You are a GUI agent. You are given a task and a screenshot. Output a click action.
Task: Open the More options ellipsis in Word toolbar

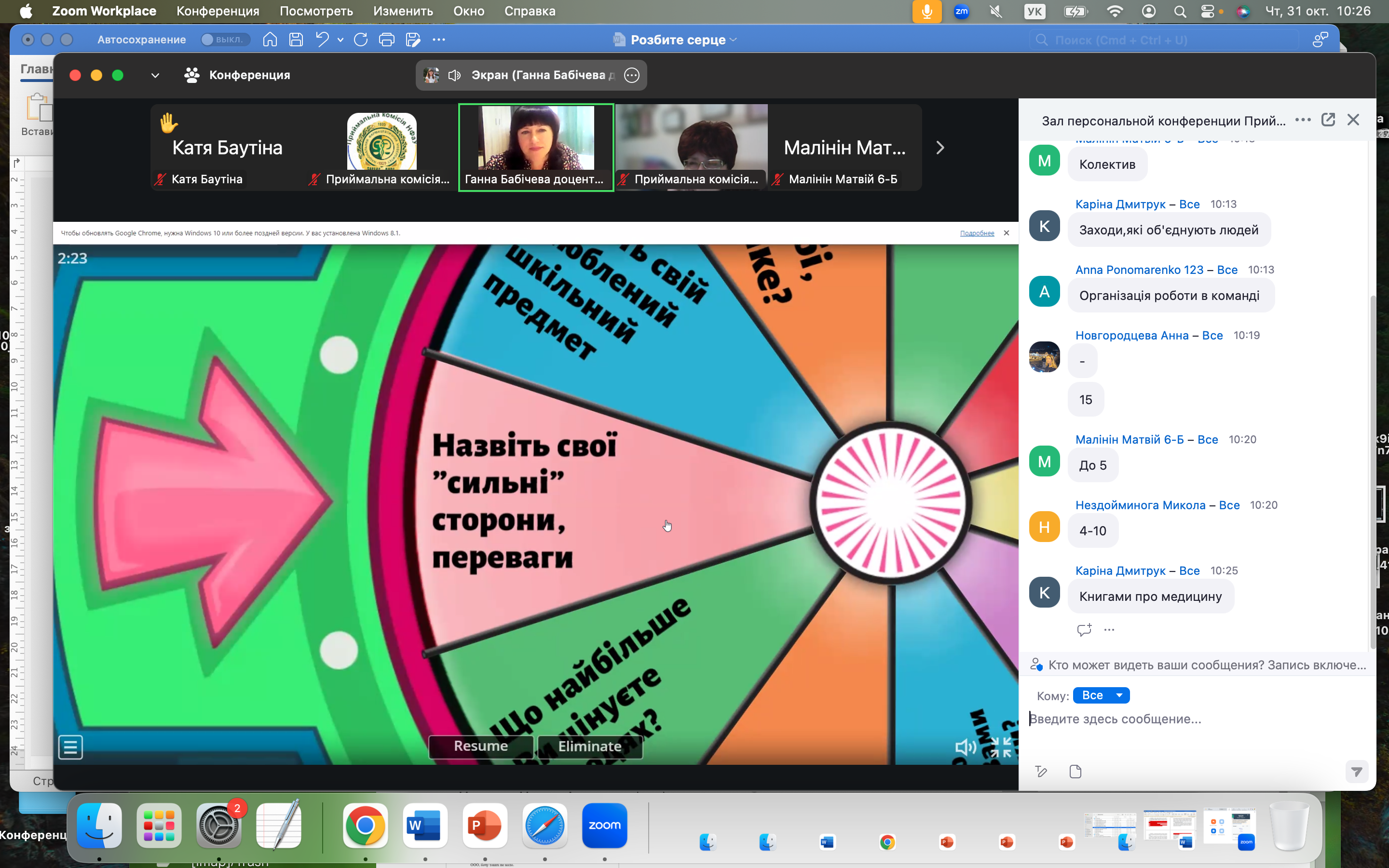(x=438, y=40)
